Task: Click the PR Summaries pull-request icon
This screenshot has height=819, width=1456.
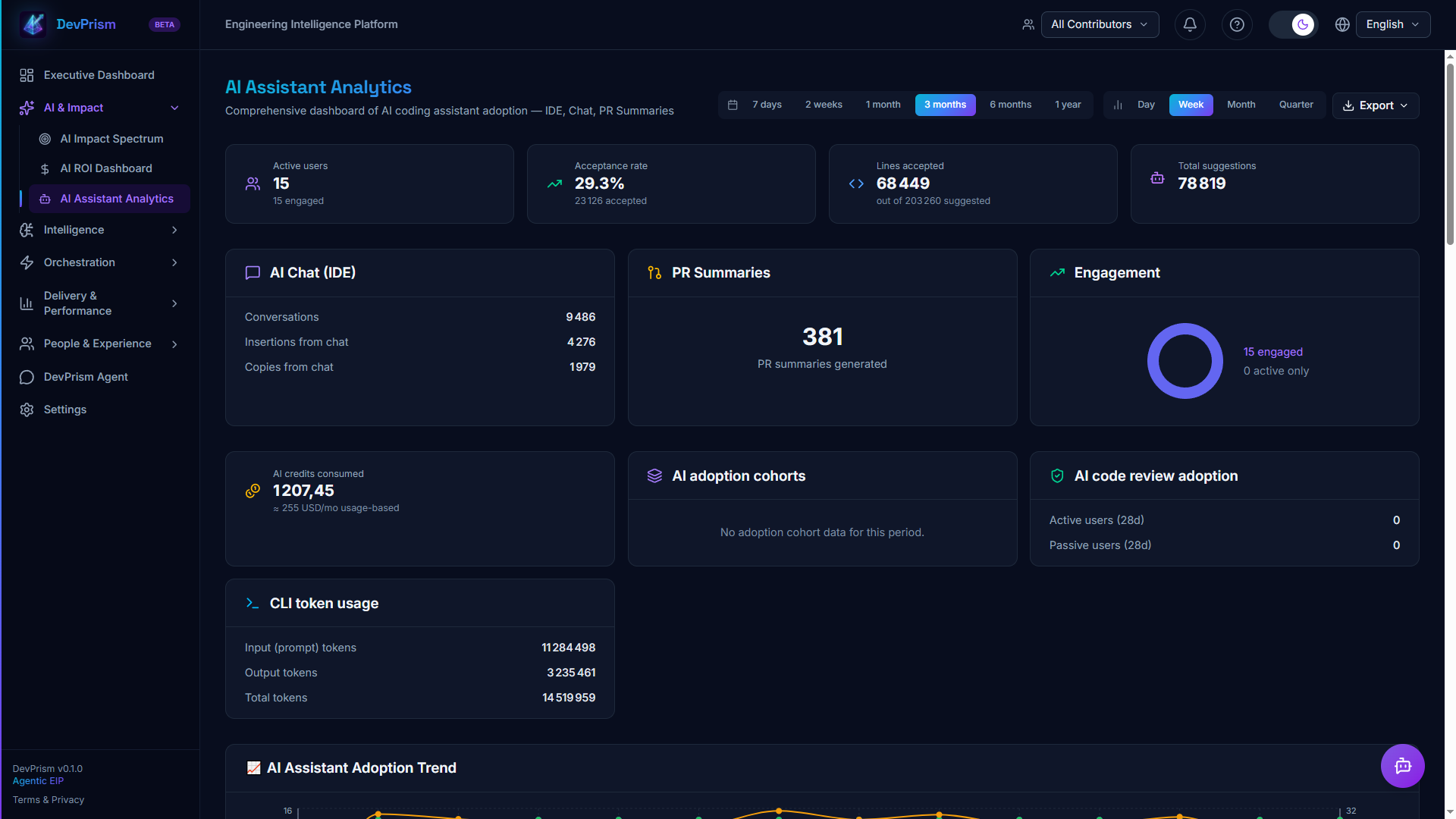Action: (654, 273)
